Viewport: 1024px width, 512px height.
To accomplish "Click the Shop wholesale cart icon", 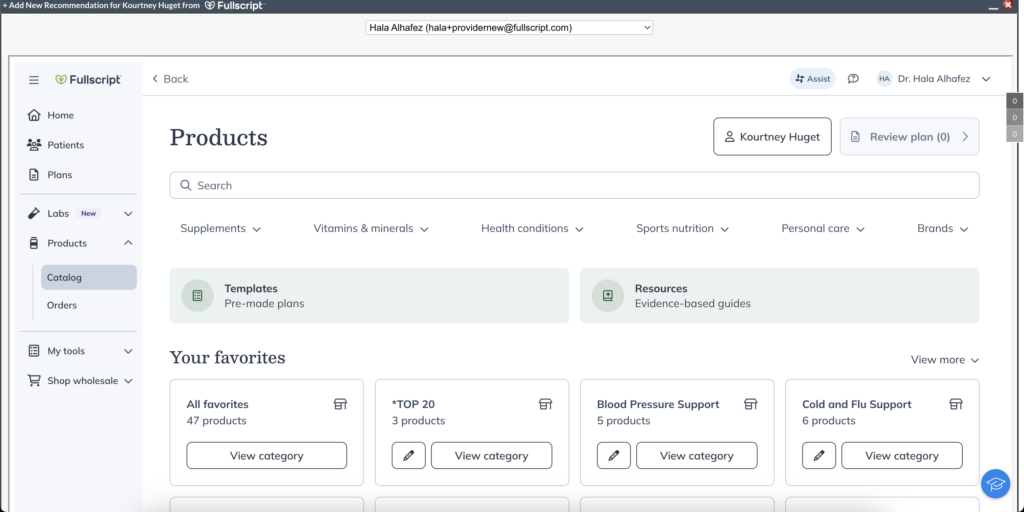I will [x=34, y=380].
